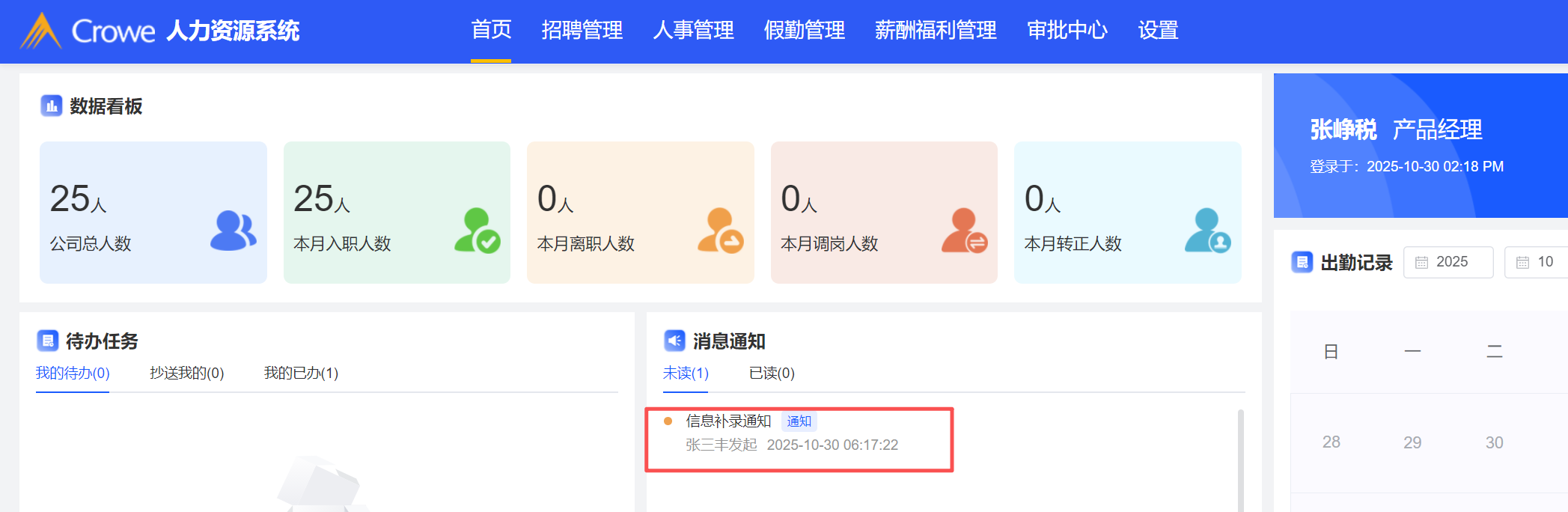Click the 待办任务 list icon
Image resolution: width=1568 pixels, height=512 pixels.
48,341
